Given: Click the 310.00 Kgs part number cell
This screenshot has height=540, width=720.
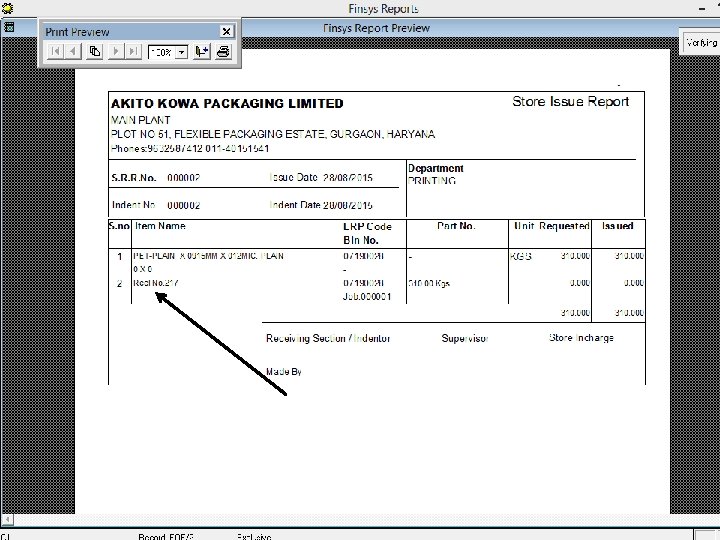Looking at the screenshot, I should (x=429, y=283).
